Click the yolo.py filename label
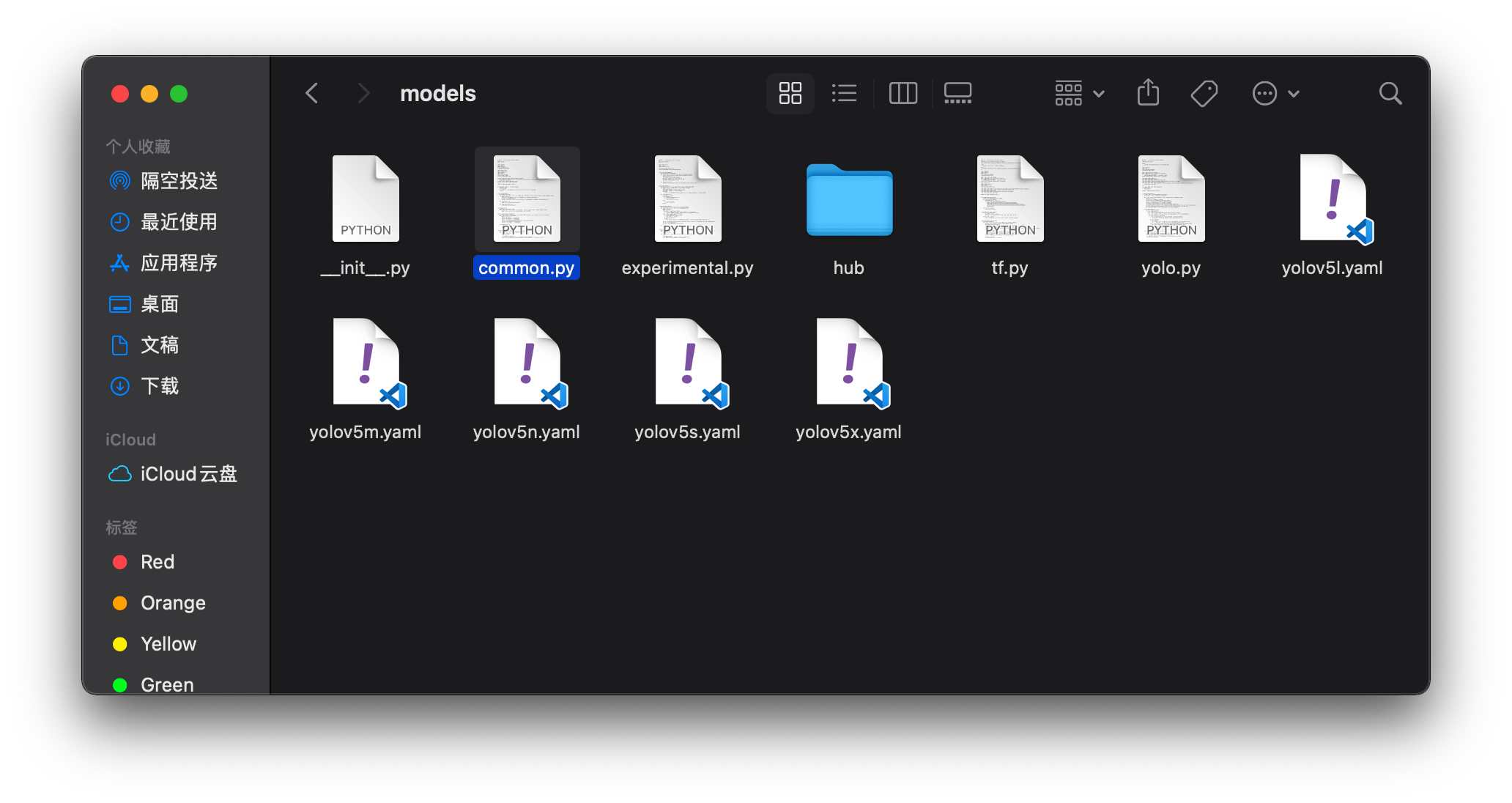The height and width of the screenshot is (803, 1512). (1171, 268)
